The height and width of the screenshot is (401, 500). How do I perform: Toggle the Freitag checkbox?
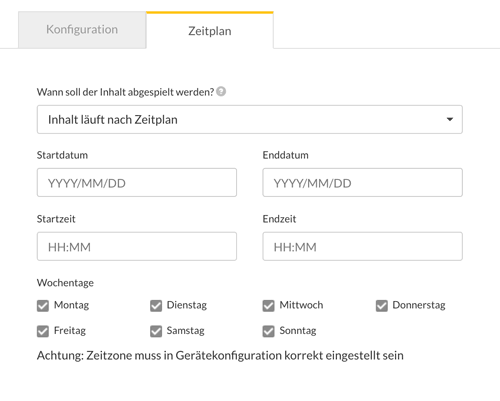[43, 331]
